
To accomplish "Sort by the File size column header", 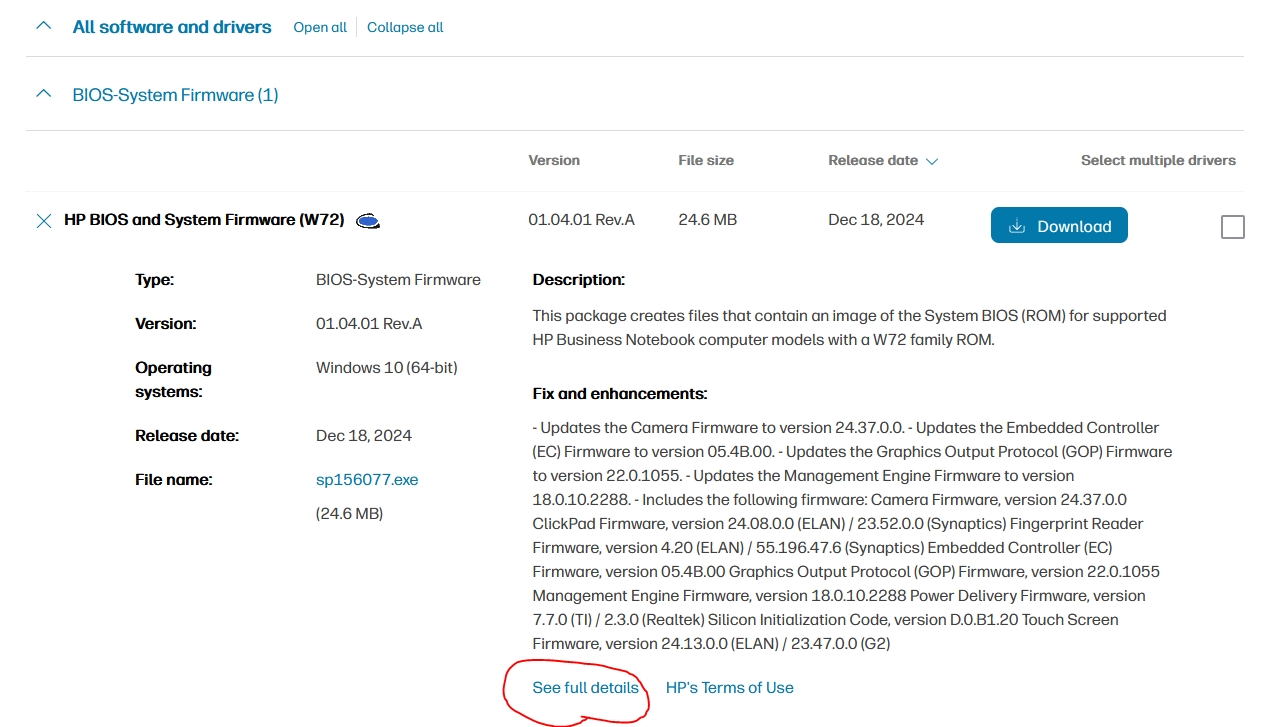I will 706,160.
